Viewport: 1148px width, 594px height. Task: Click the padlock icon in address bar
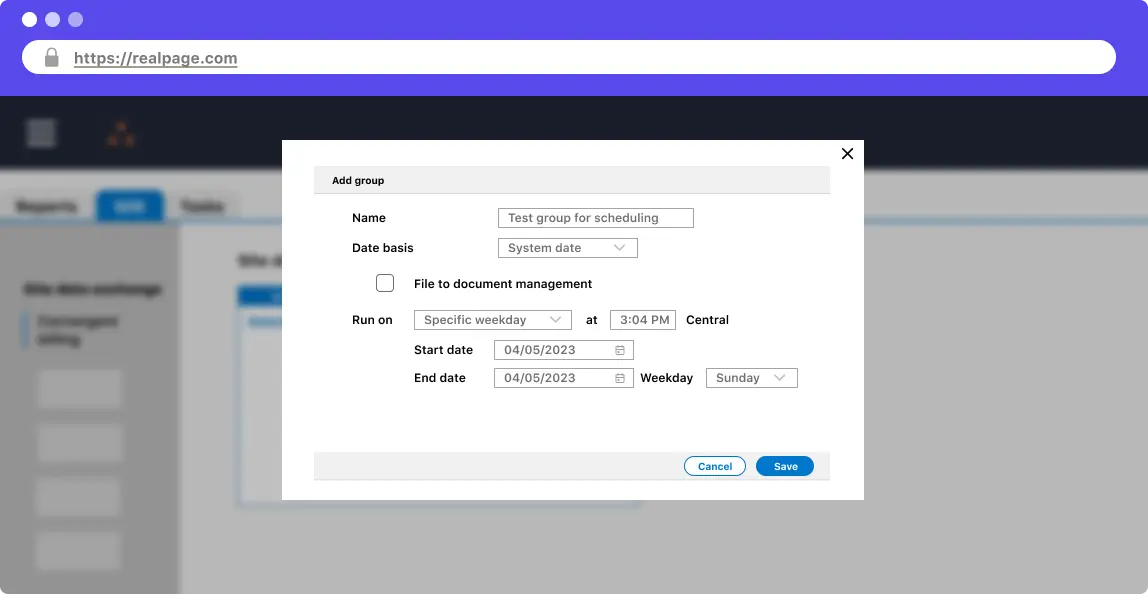[52, 58]
